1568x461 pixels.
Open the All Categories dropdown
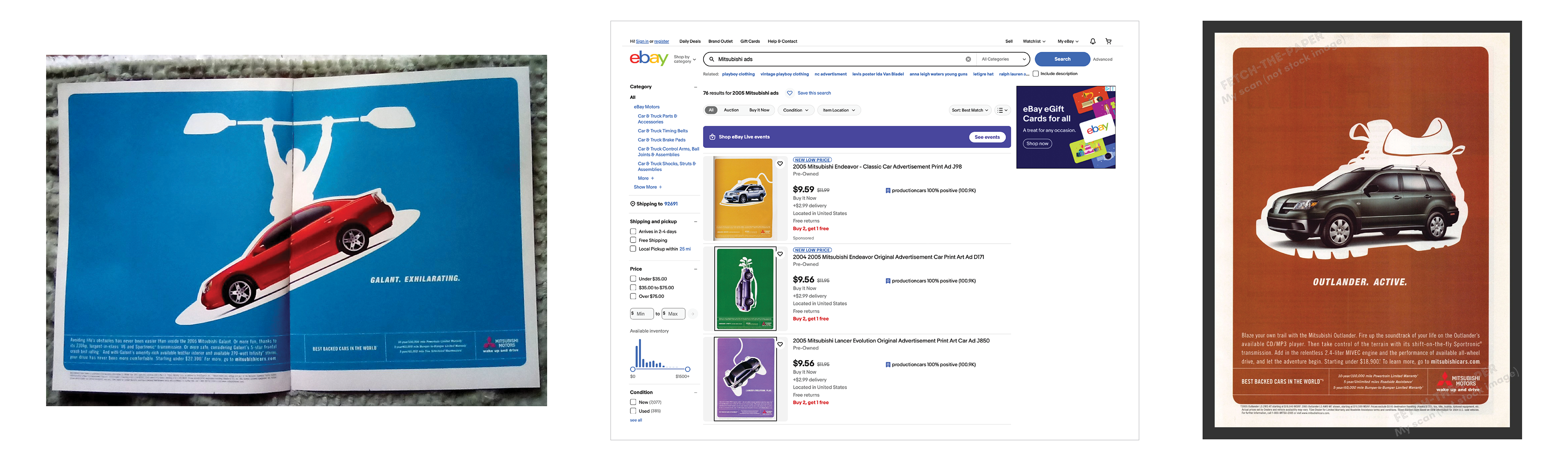pyautogui.click(x=1002, y=59)
